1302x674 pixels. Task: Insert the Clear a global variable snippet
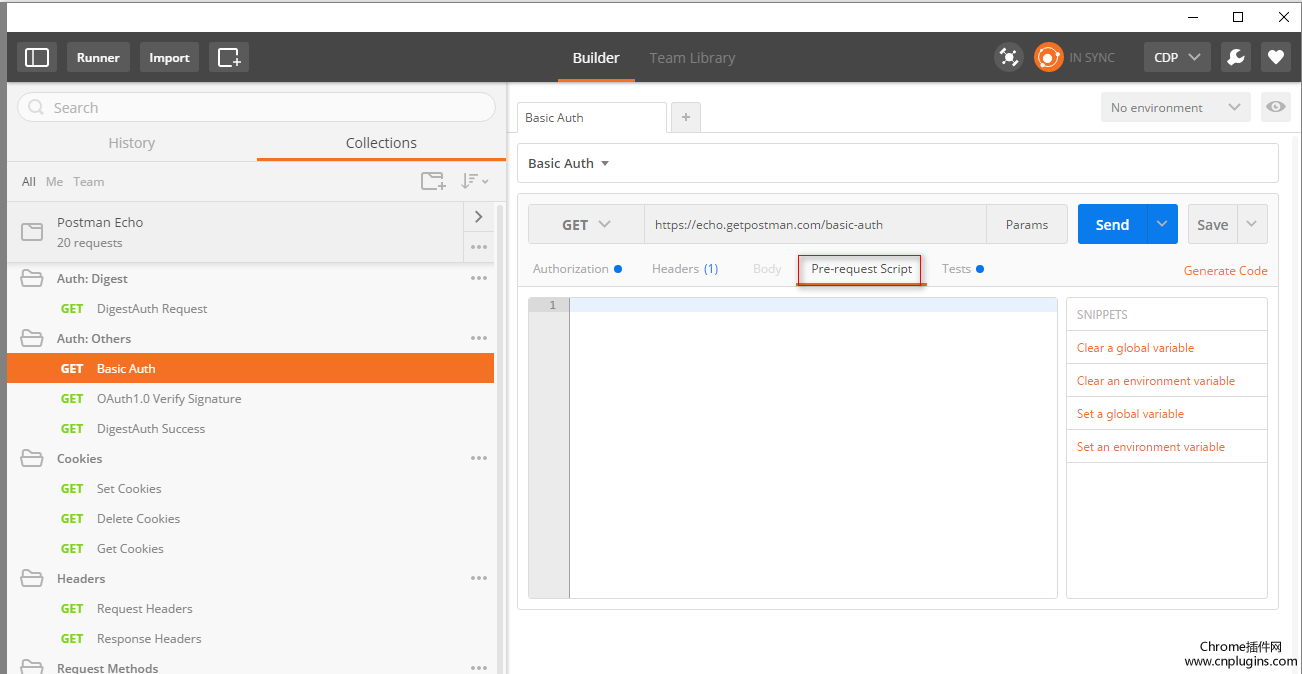click(x=1135, y=348)
